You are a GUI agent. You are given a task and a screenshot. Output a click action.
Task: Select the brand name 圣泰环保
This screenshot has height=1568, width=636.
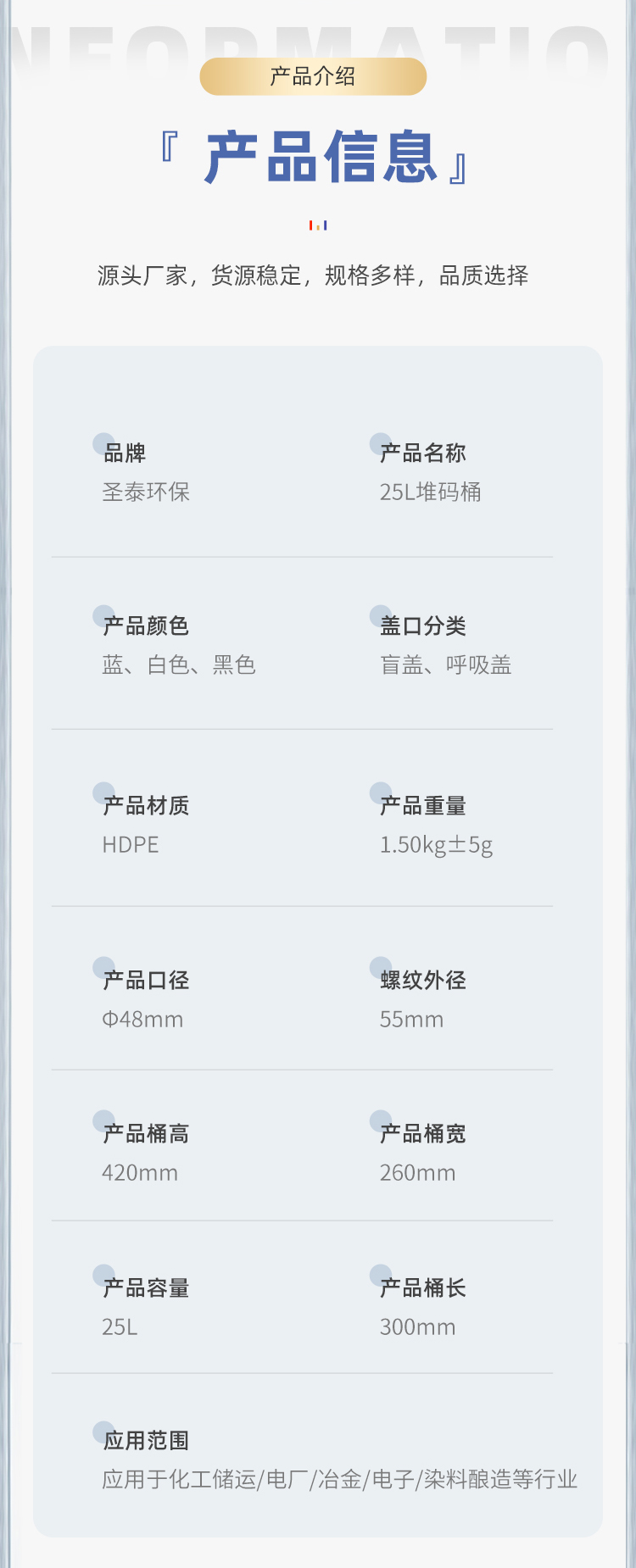coord(146,492)
